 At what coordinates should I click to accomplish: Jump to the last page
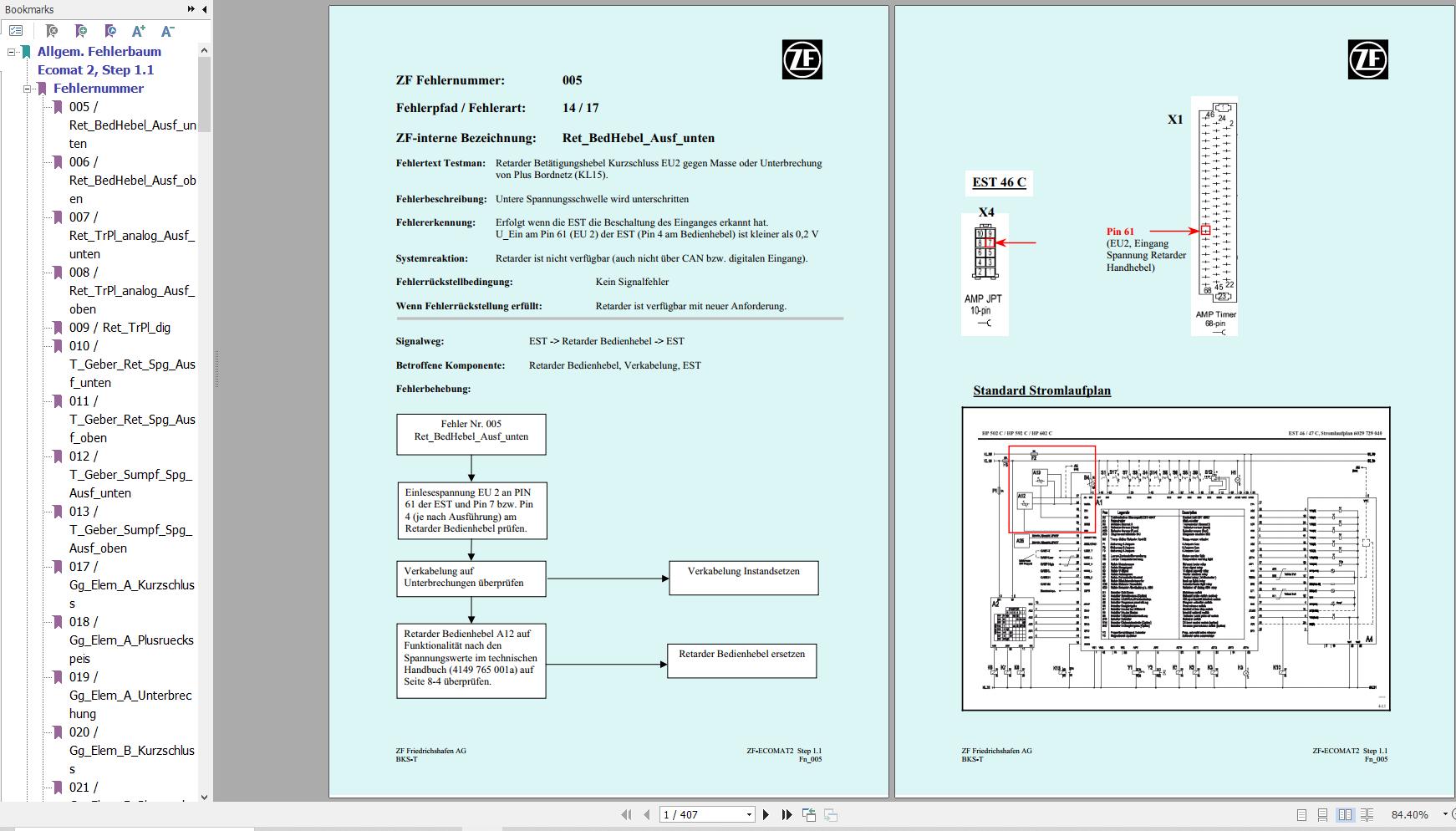[x=787, y=814]
